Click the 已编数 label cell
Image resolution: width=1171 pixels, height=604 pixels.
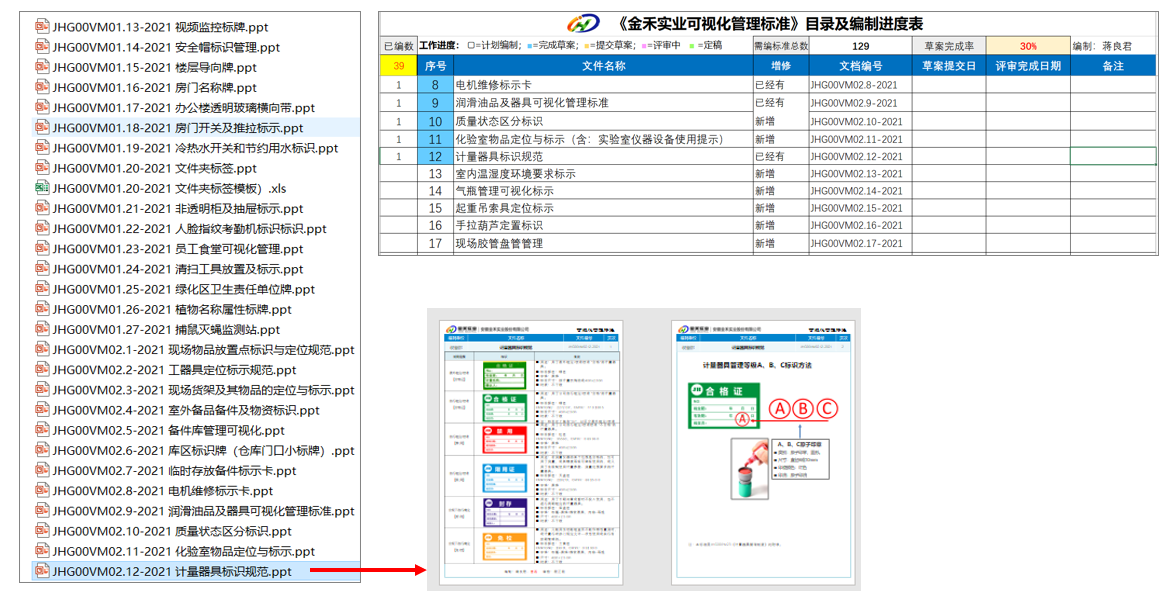click(399, 46)
